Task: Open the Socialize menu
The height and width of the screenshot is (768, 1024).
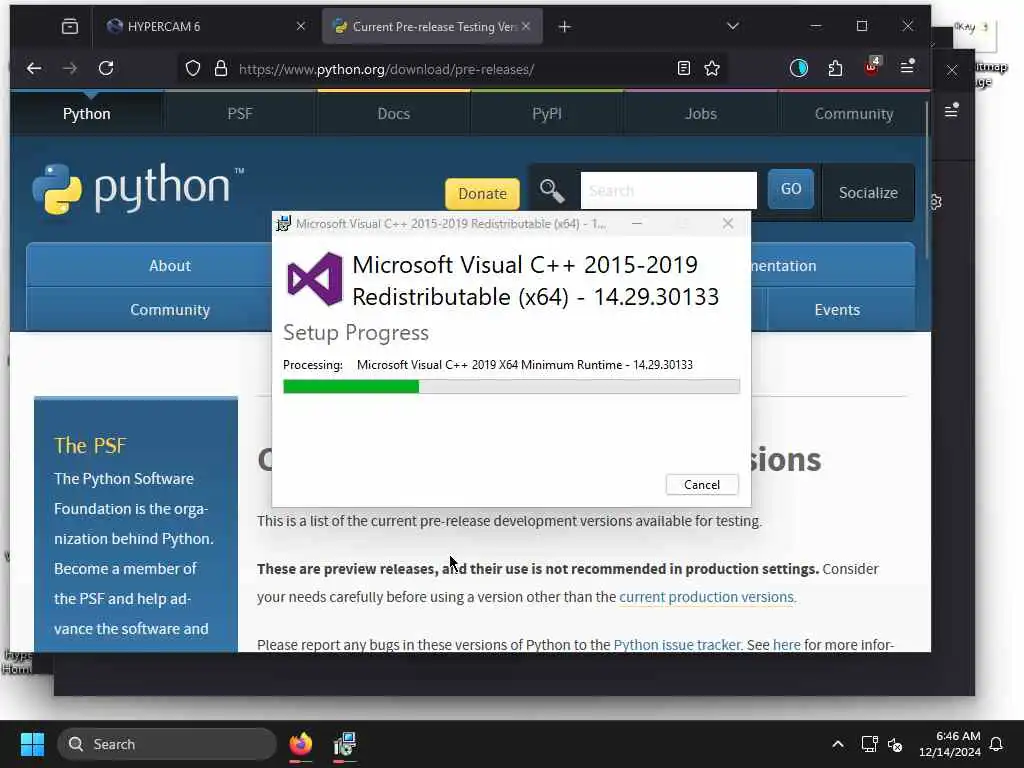Action: tap(868, 193)
